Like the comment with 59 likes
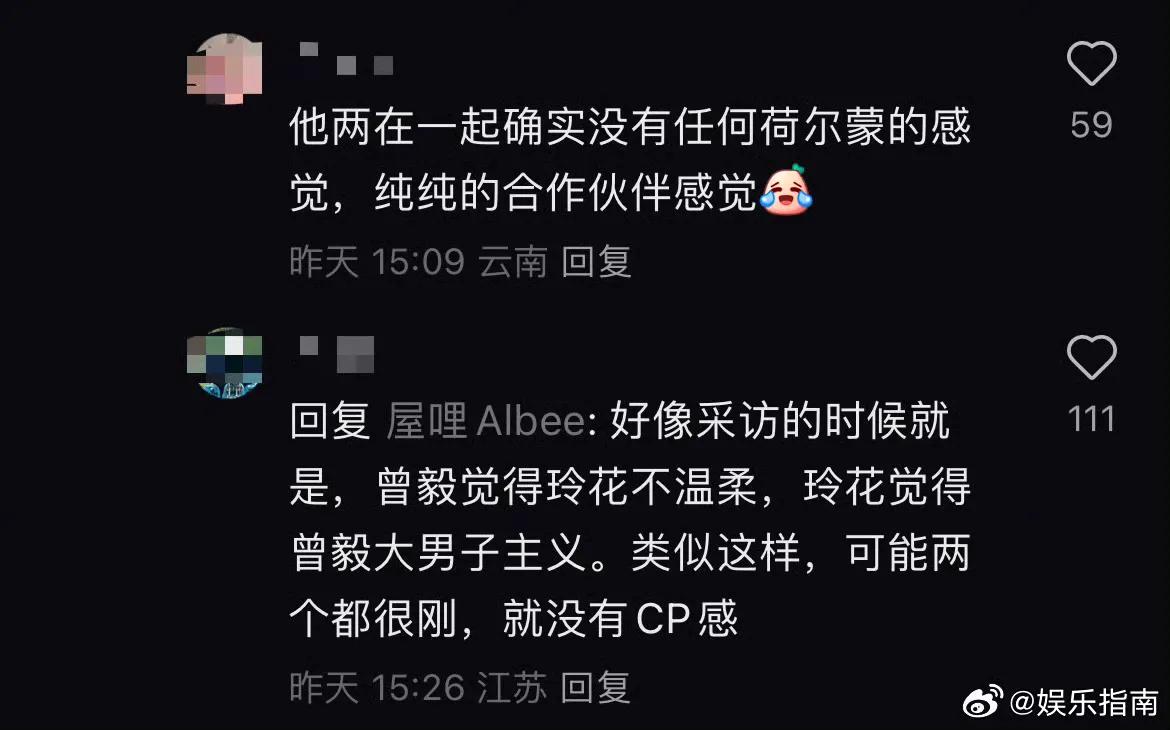1170x730 pixels. [x=1091, y=63]
